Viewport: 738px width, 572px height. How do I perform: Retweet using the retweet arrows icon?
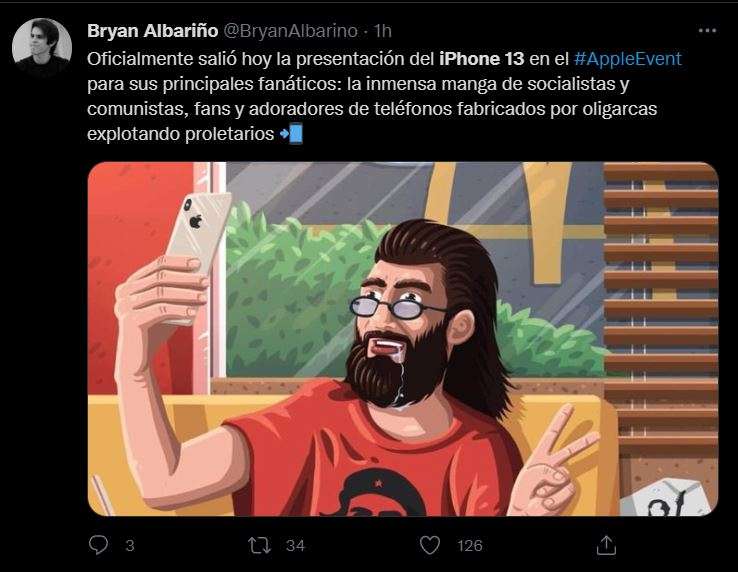click(259, 545)
